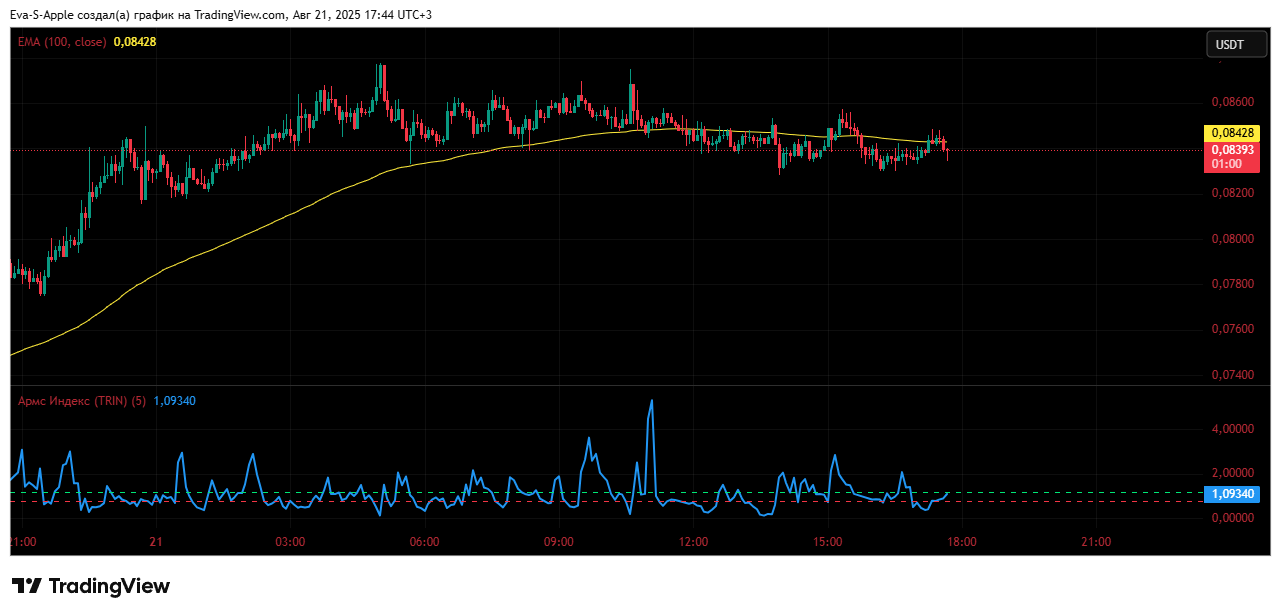Click the 18:00 time axis label
Viewport: 1281px width, 616px height.
coord(961,542)
